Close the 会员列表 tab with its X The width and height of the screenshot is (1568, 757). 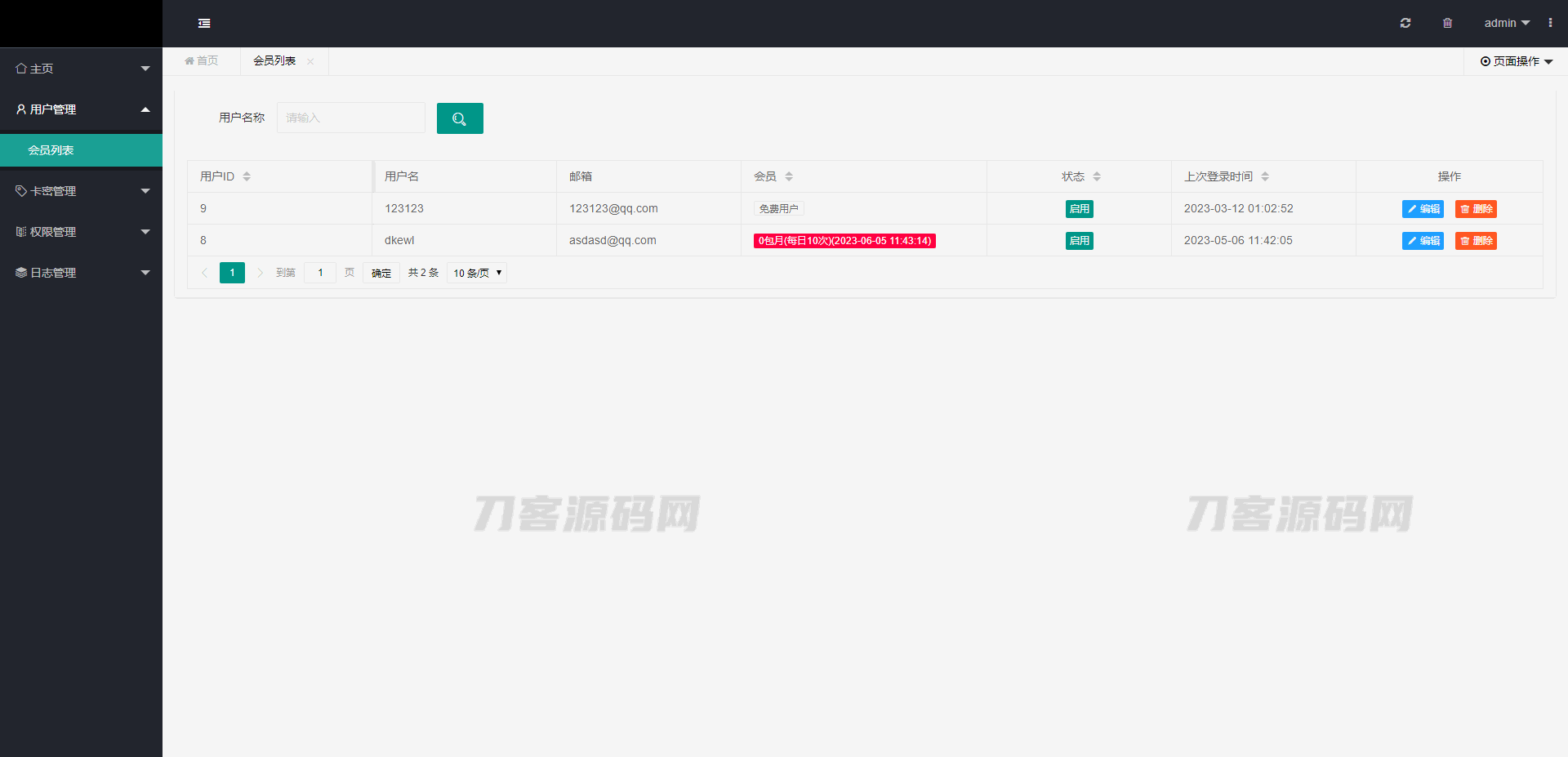point(310,61)
